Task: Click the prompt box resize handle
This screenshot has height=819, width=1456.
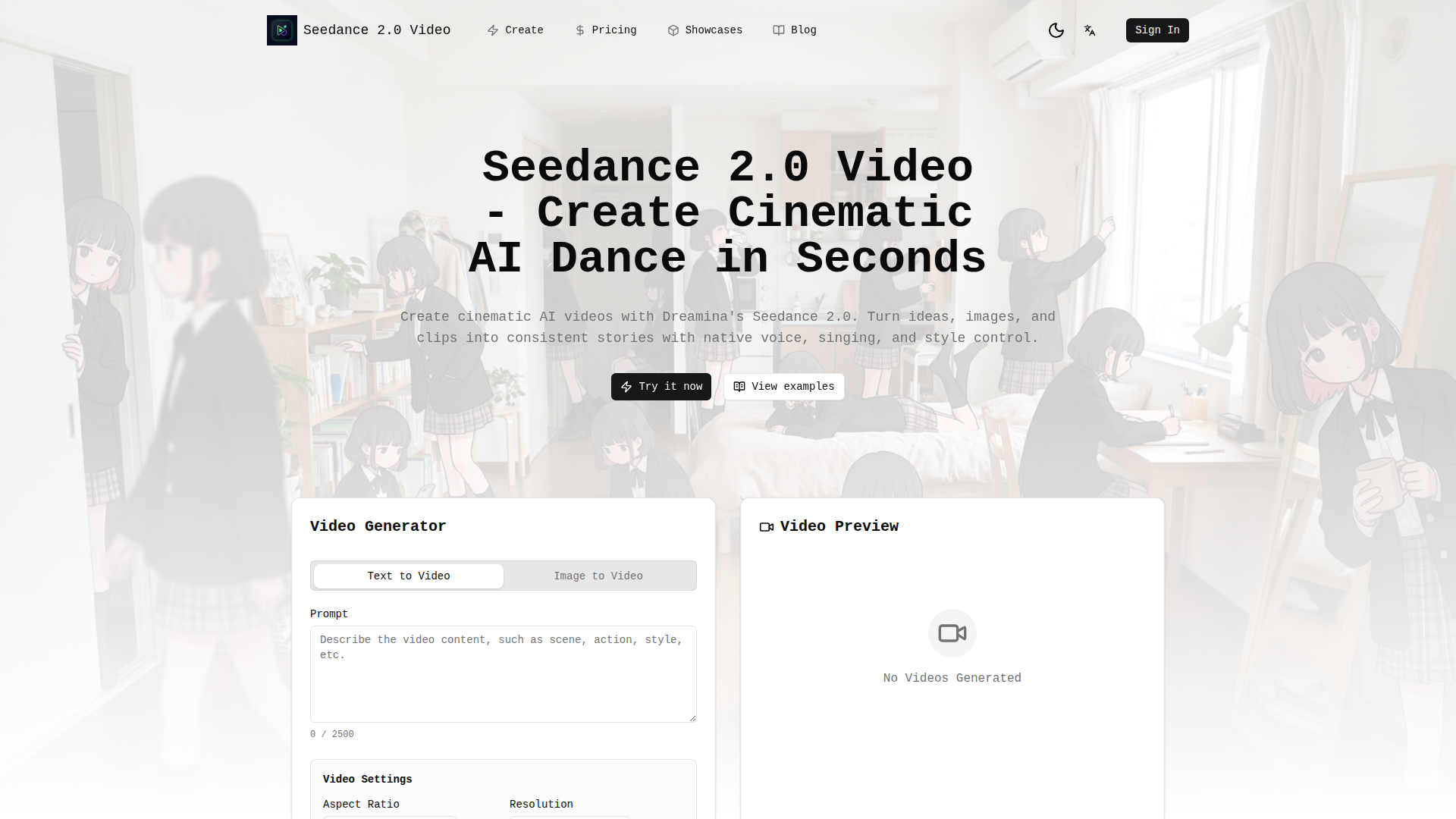Action: [692, 718]
